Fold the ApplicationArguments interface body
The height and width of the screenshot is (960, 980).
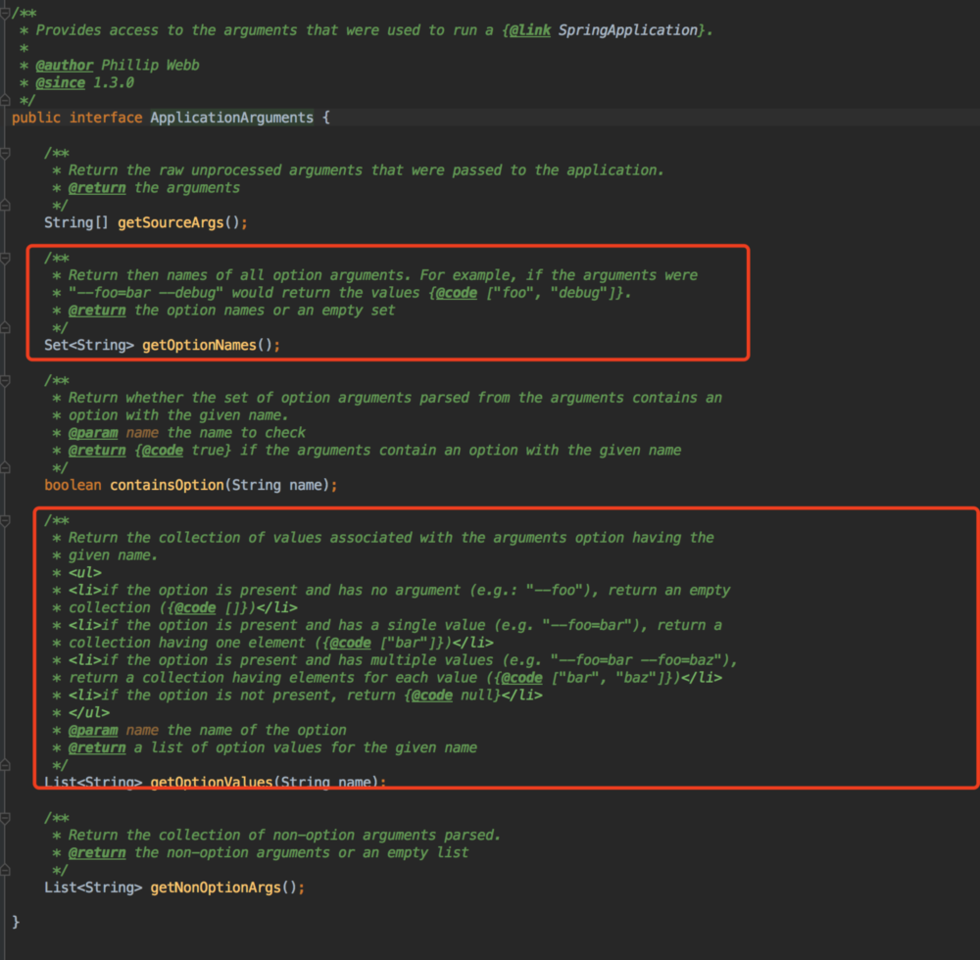(x=6, y=117)
